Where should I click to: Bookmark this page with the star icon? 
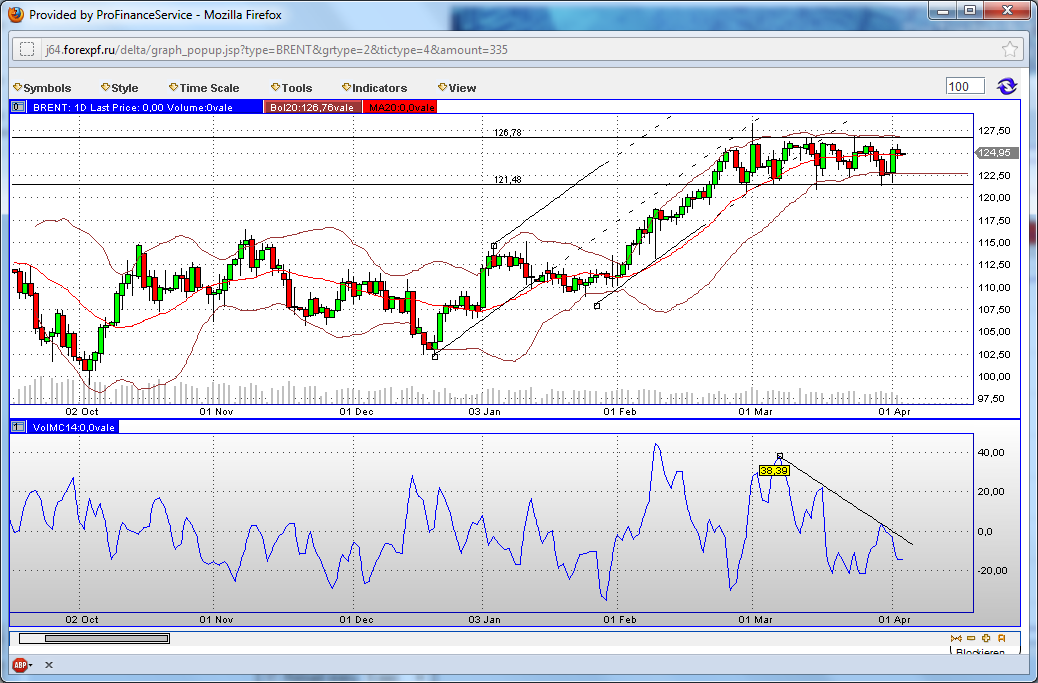pyautogui.click(x=1010, y=49)
